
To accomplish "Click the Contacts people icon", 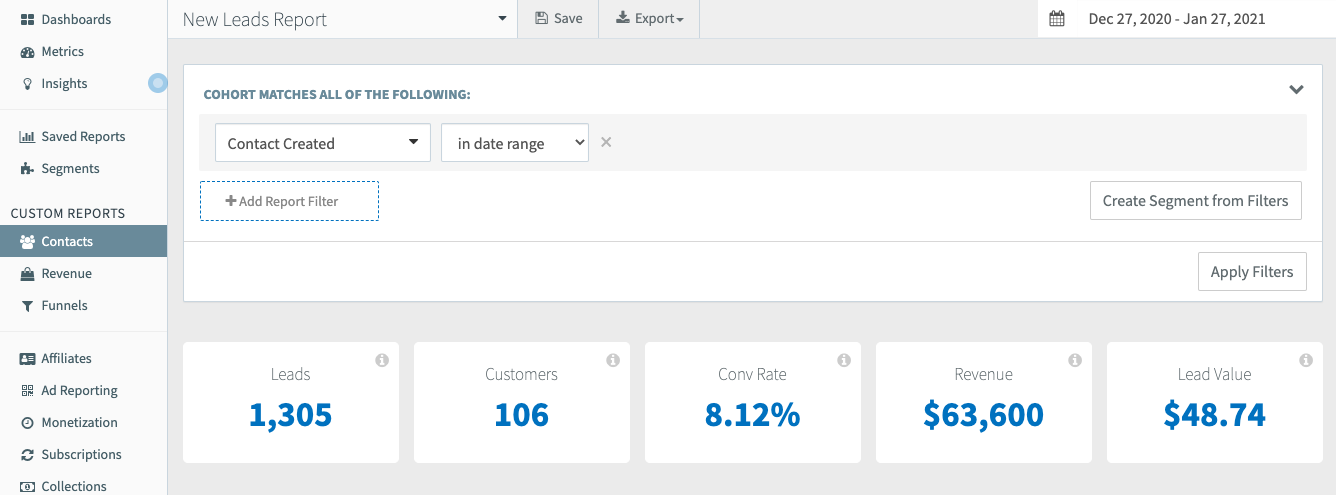I will (28, 242).
